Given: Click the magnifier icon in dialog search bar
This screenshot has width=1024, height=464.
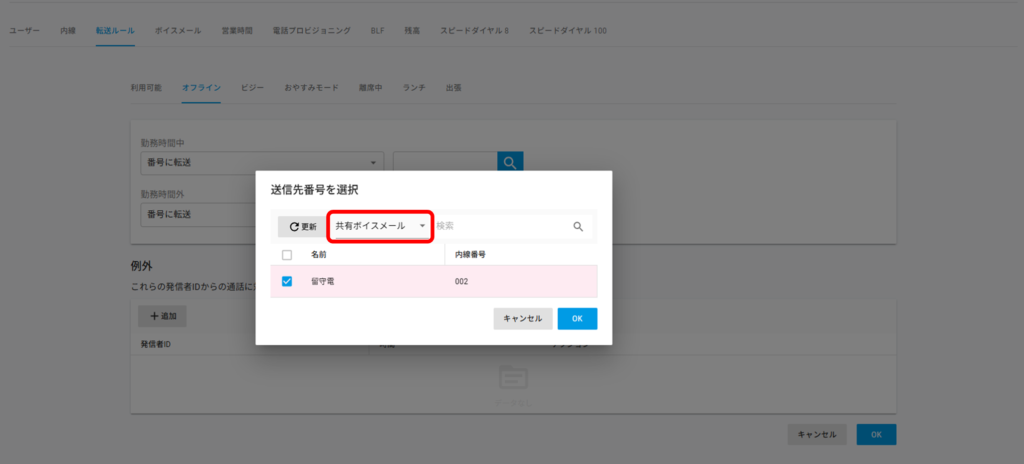Looking at the screenshot, I should pyautogui.click(x=578, y=227).
